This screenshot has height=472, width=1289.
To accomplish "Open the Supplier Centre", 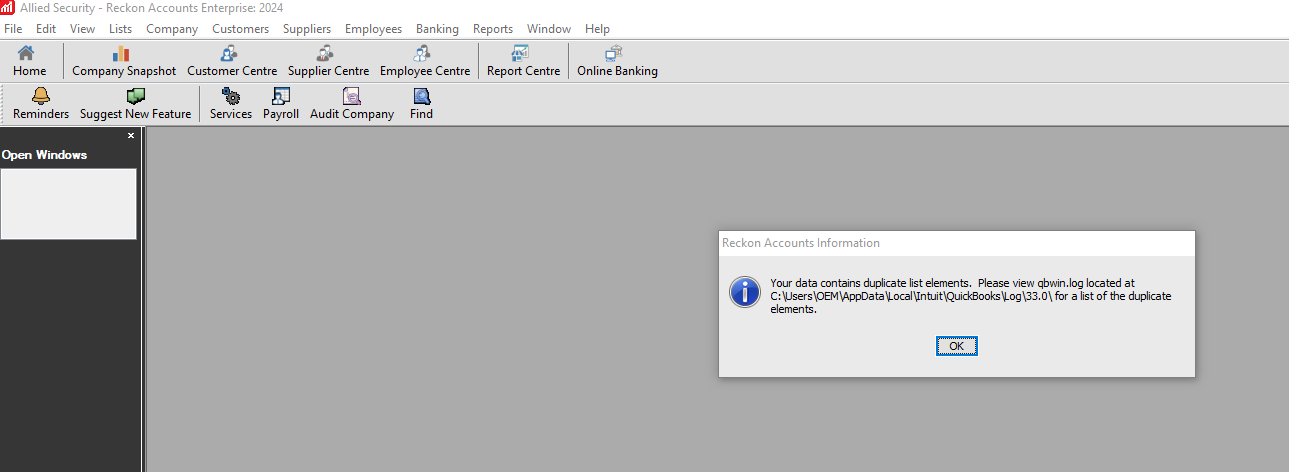I will 328,61.
